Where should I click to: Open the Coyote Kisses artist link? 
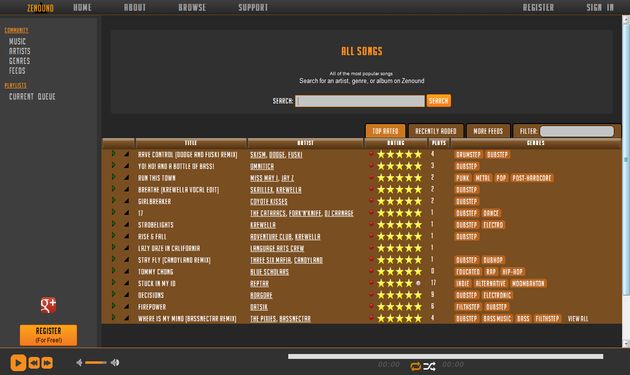(x=269, y=201)
